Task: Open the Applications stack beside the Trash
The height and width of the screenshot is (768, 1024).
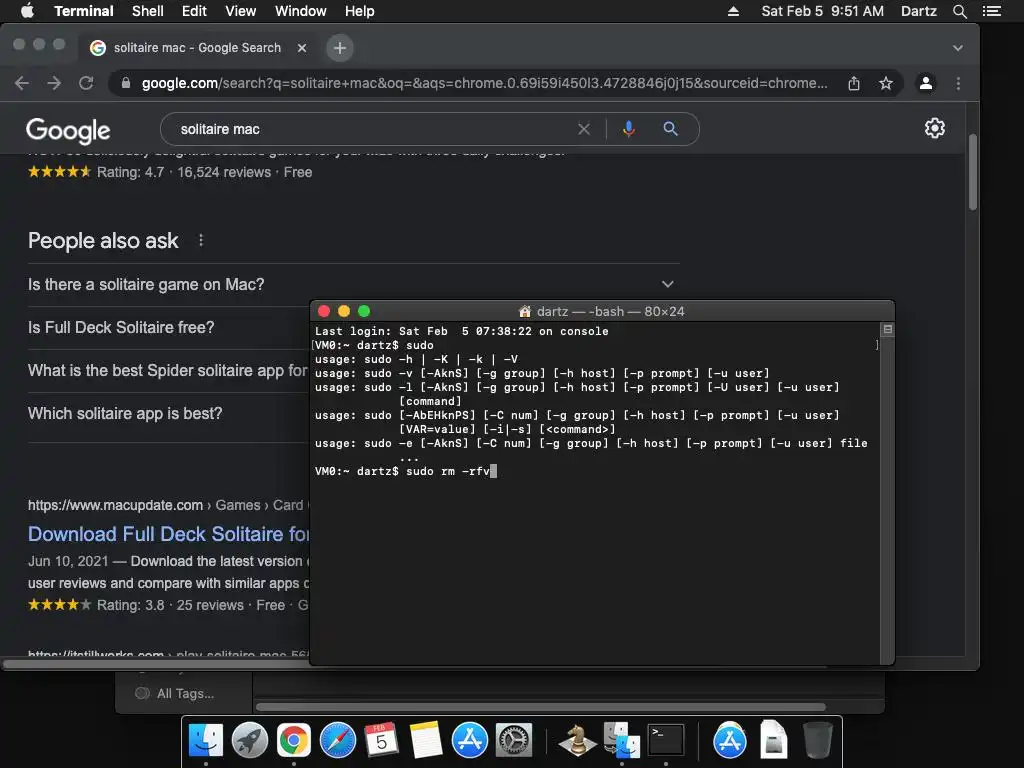Action: coord(729,741)
